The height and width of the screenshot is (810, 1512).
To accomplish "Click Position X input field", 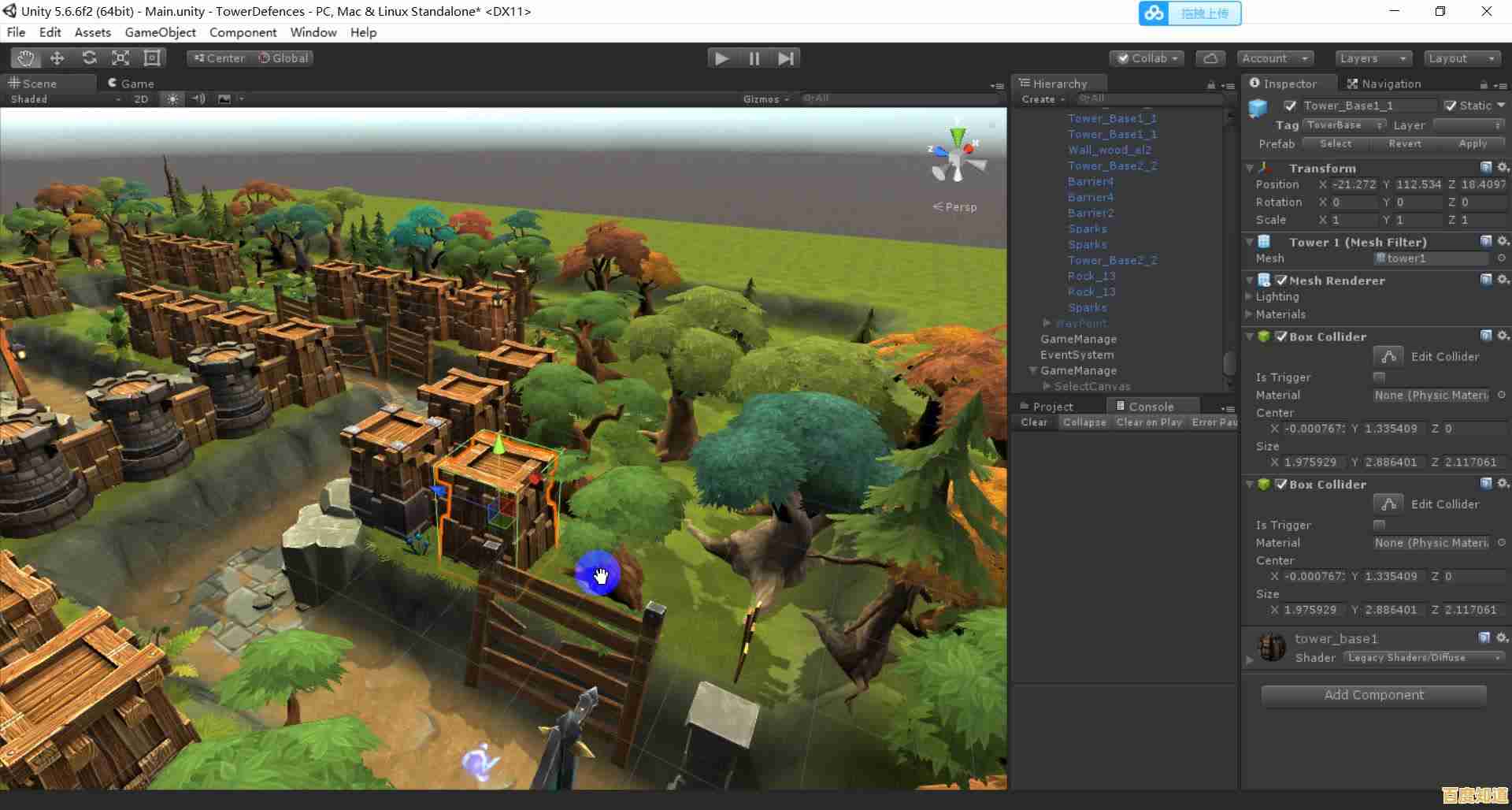I will pyautogui.click(x=1354, y=184).
